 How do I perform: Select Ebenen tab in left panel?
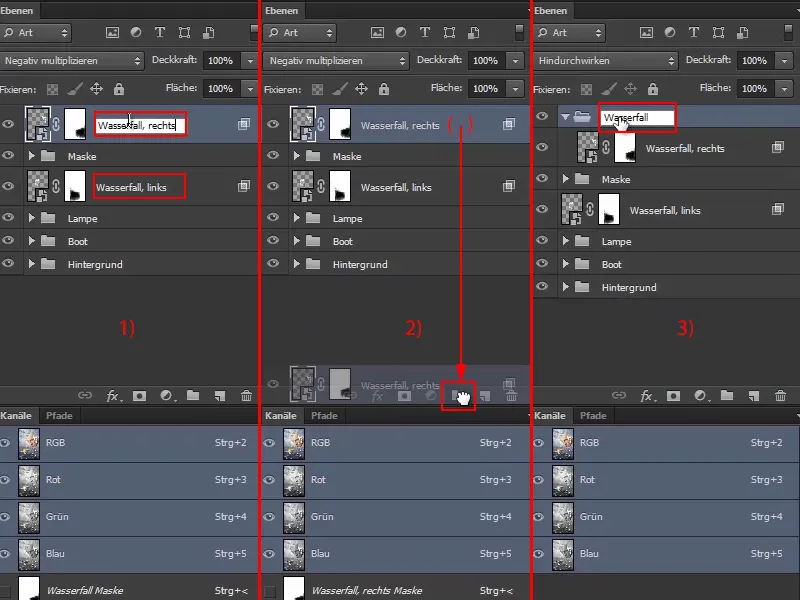click(17, 10)
